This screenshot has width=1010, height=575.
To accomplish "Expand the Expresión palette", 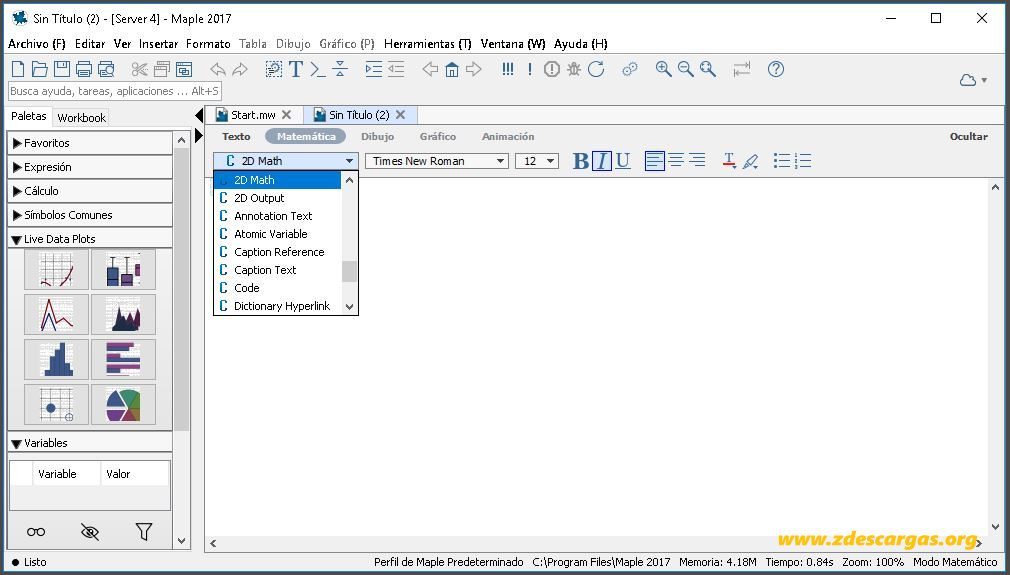I will click(90, 167).
